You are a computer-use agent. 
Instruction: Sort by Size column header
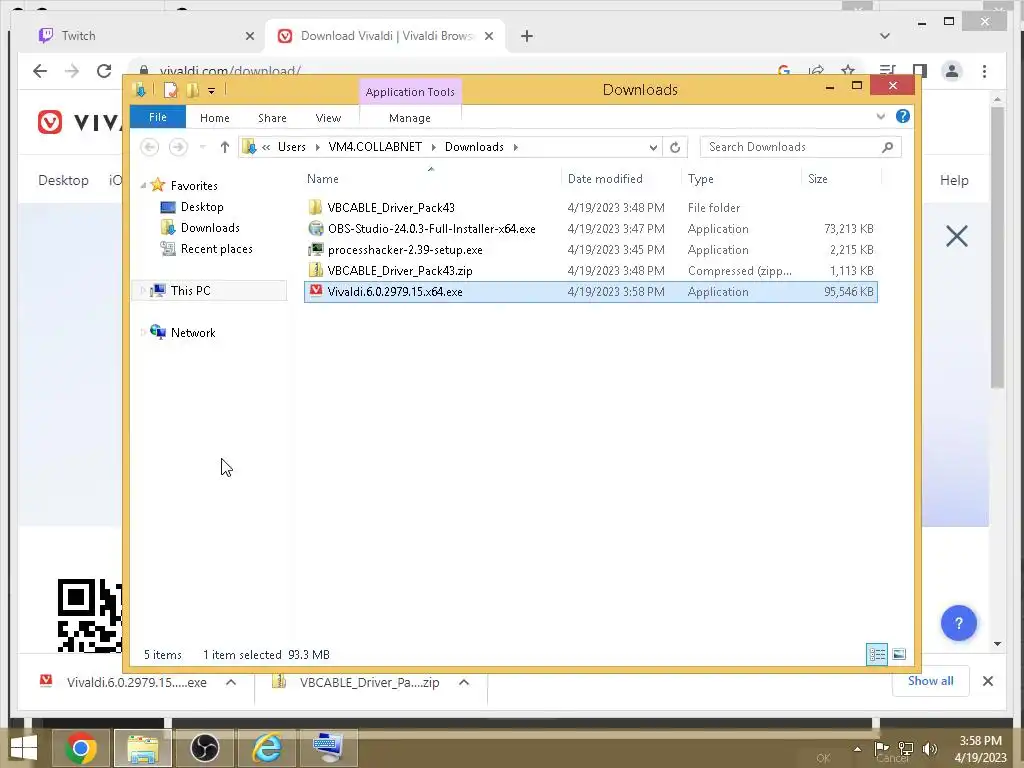(817, 179)
